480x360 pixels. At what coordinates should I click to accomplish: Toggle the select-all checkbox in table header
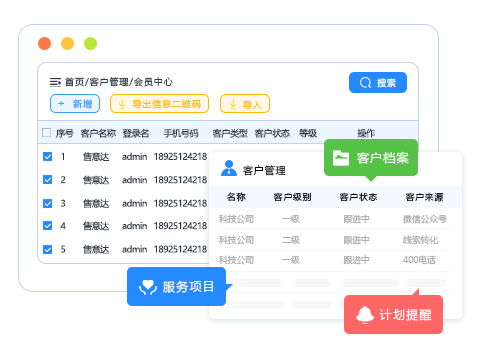pos(47,133)
